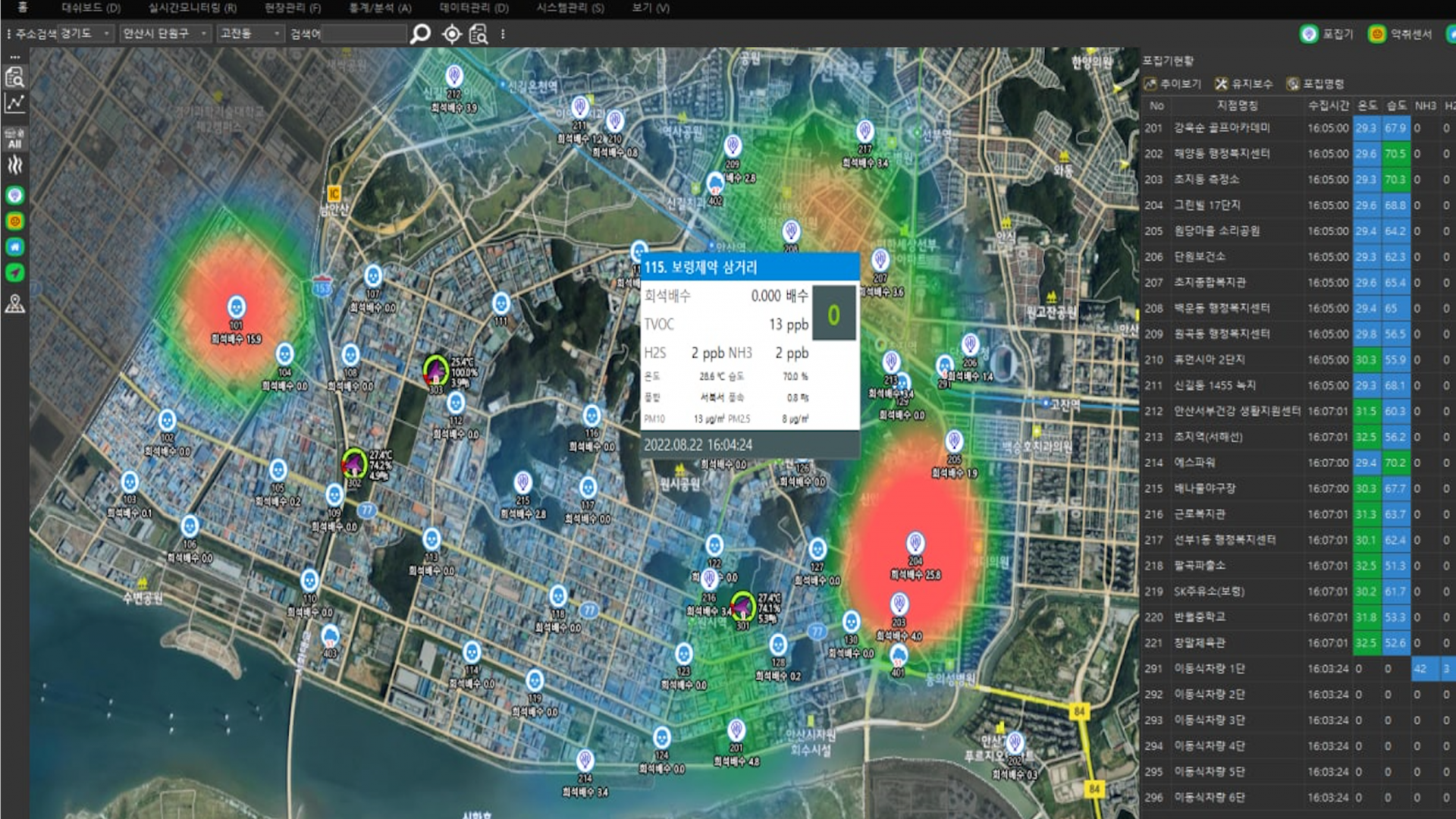Viewport: 1456px width, 819px height.
Task: Click map sampler marker 205
Action: pos(954,441)
